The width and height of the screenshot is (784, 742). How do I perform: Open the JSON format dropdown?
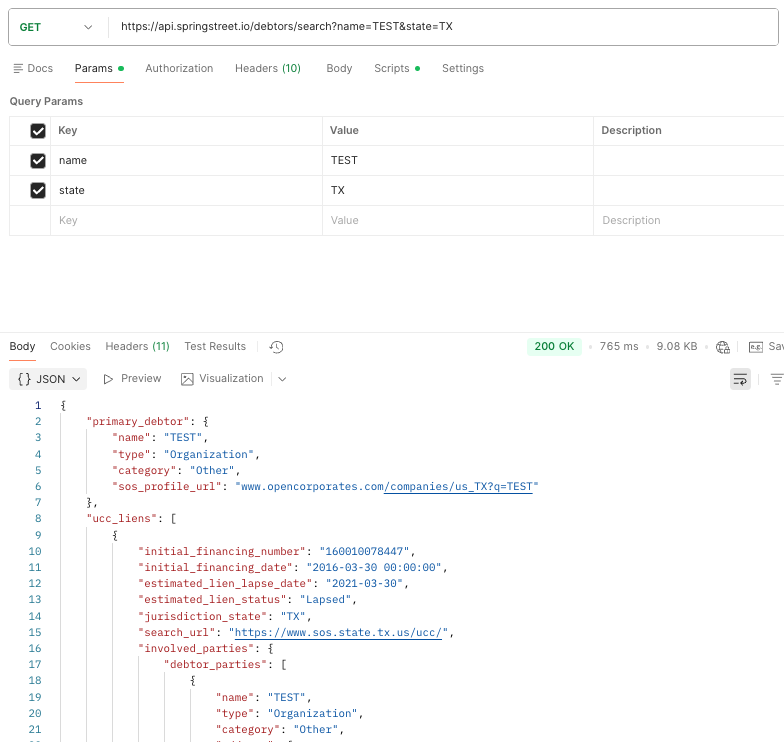48,379
